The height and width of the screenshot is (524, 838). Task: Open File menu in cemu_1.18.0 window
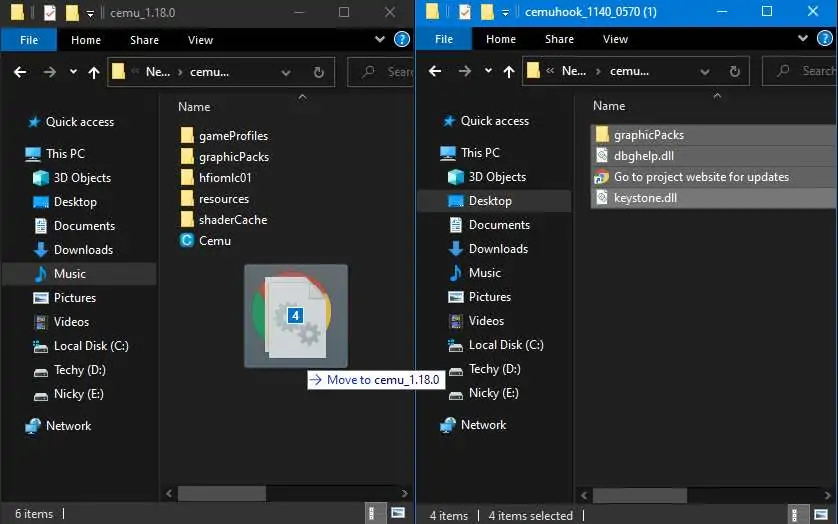coord(29,40)
